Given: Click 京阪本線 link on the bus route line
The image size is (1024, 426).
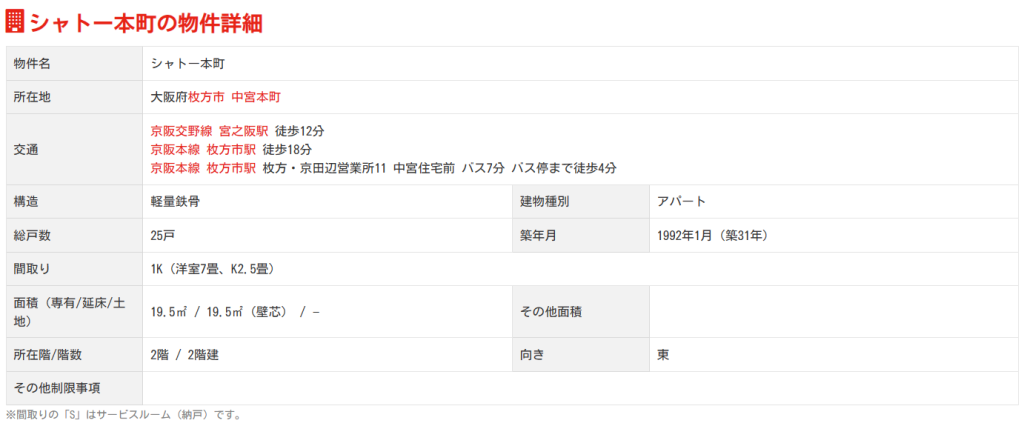Looking at the screenshot, I should (x=175, y=167).
